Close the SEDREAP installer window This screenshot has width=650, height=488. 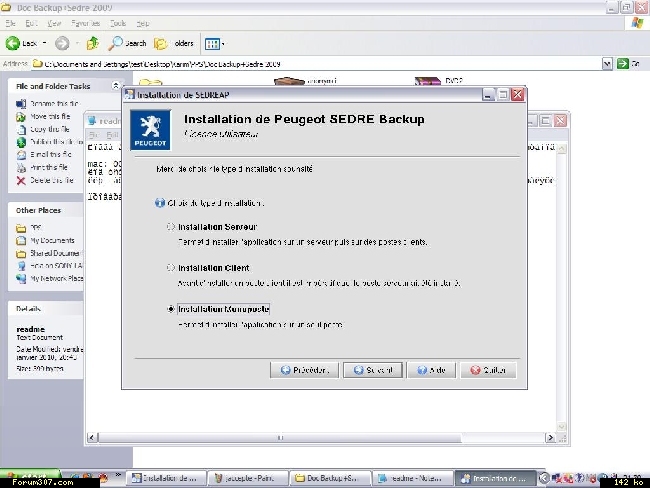coord(517,95)
